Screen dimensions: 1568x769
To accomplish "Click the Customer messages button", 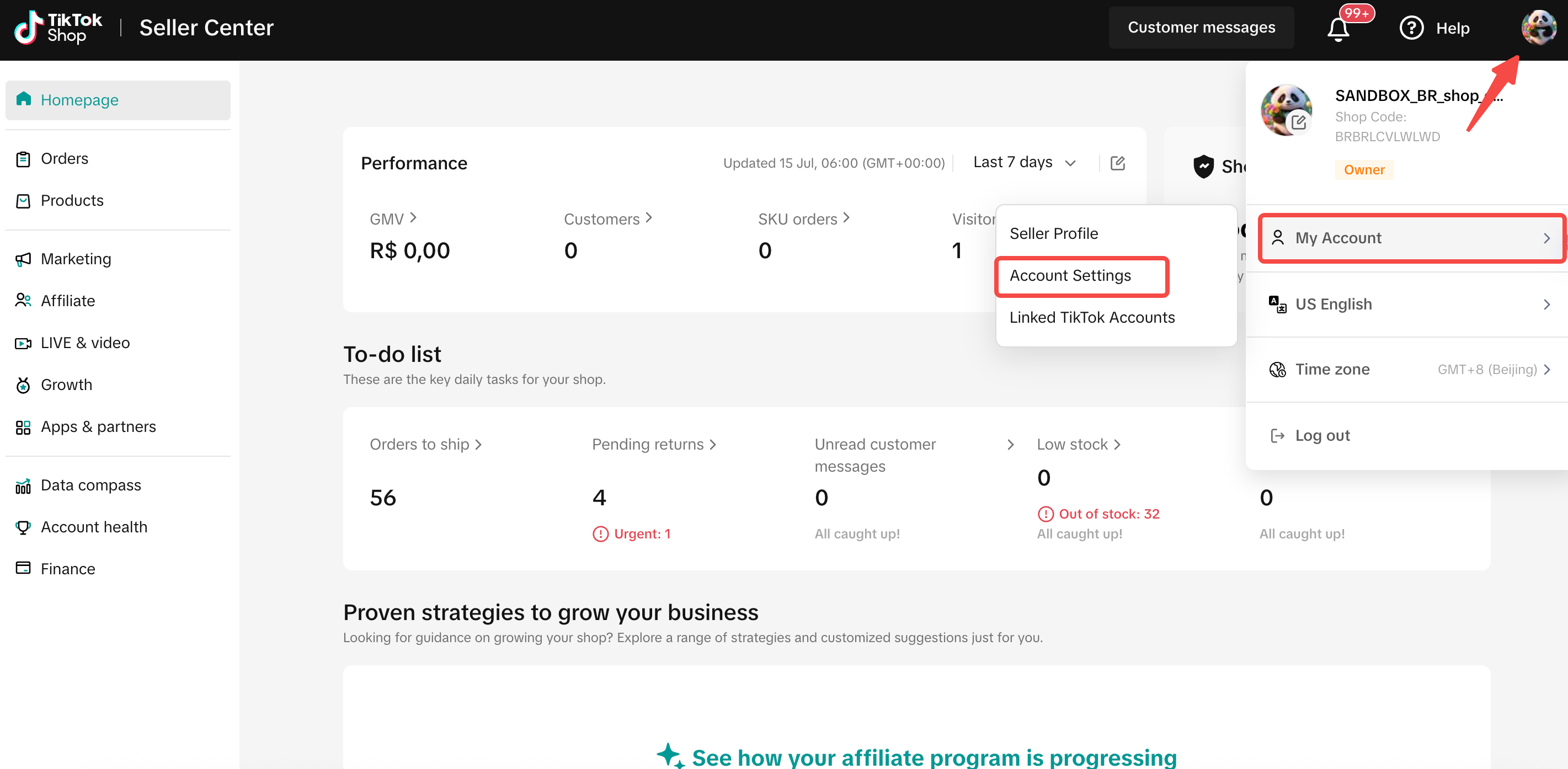I will pos(1201,28).
